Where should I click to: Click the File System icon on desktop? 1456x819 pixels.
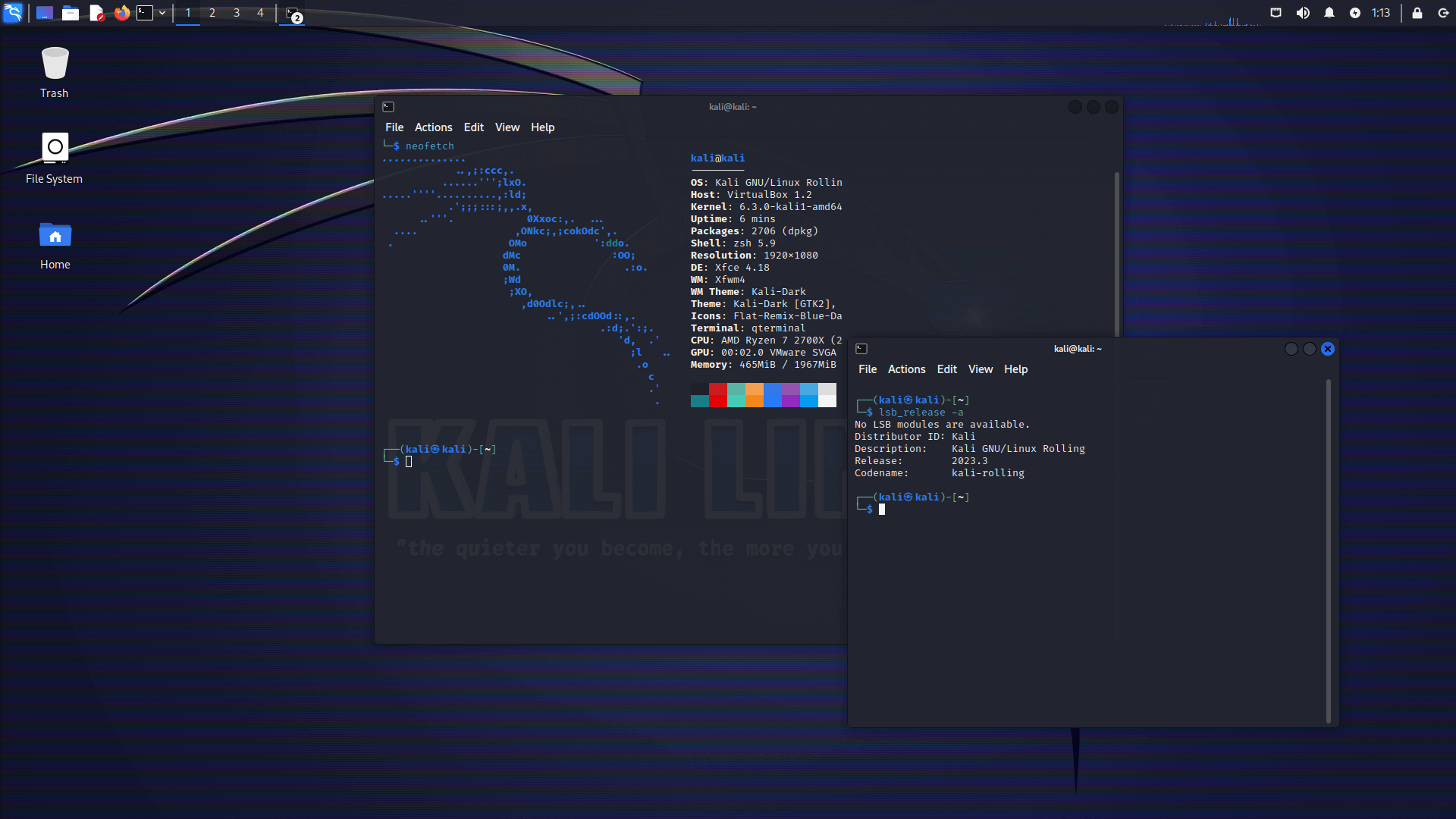coord(54,147)
